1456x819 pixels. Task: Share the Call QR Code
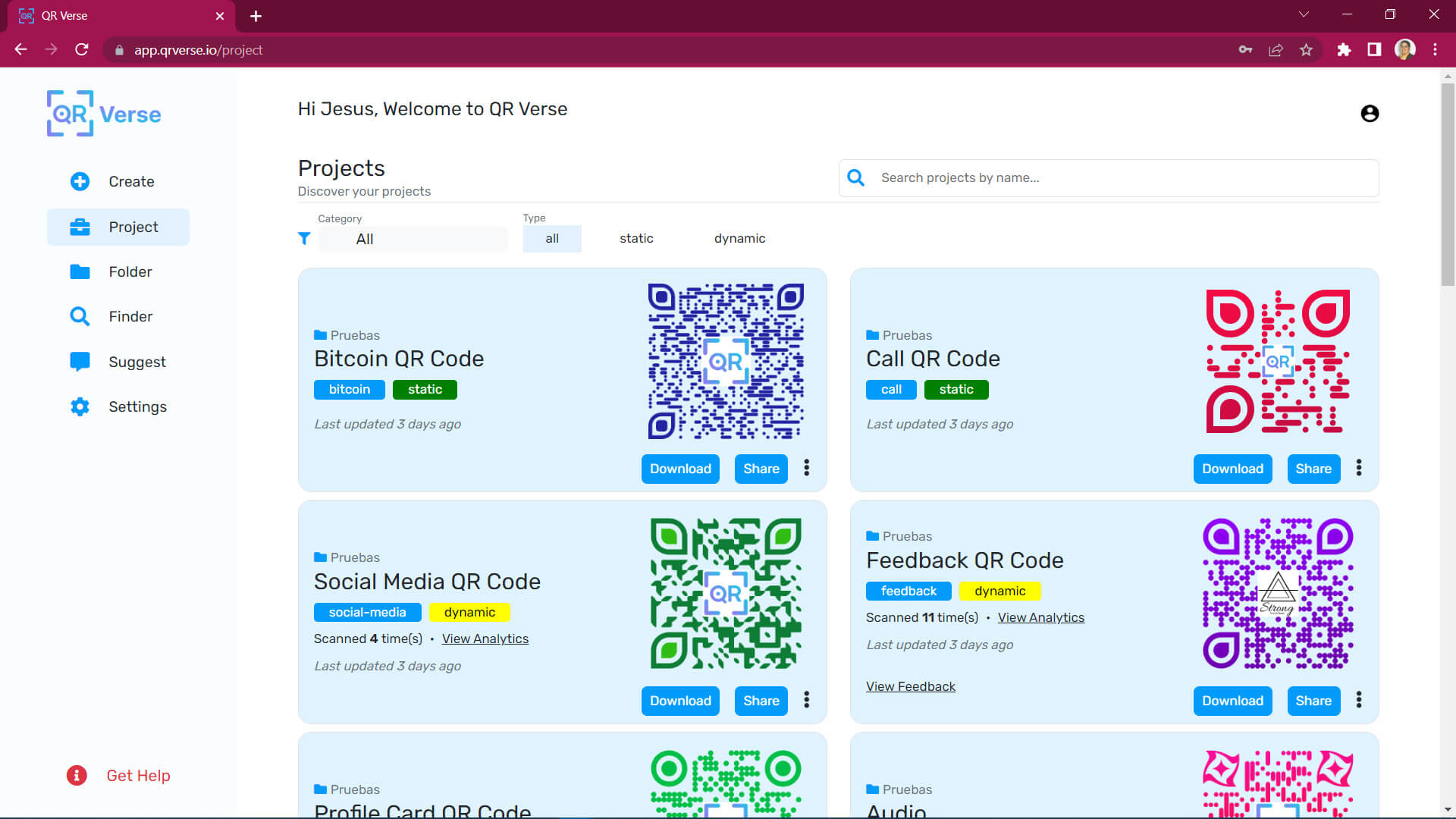[x=1313, y=469]
